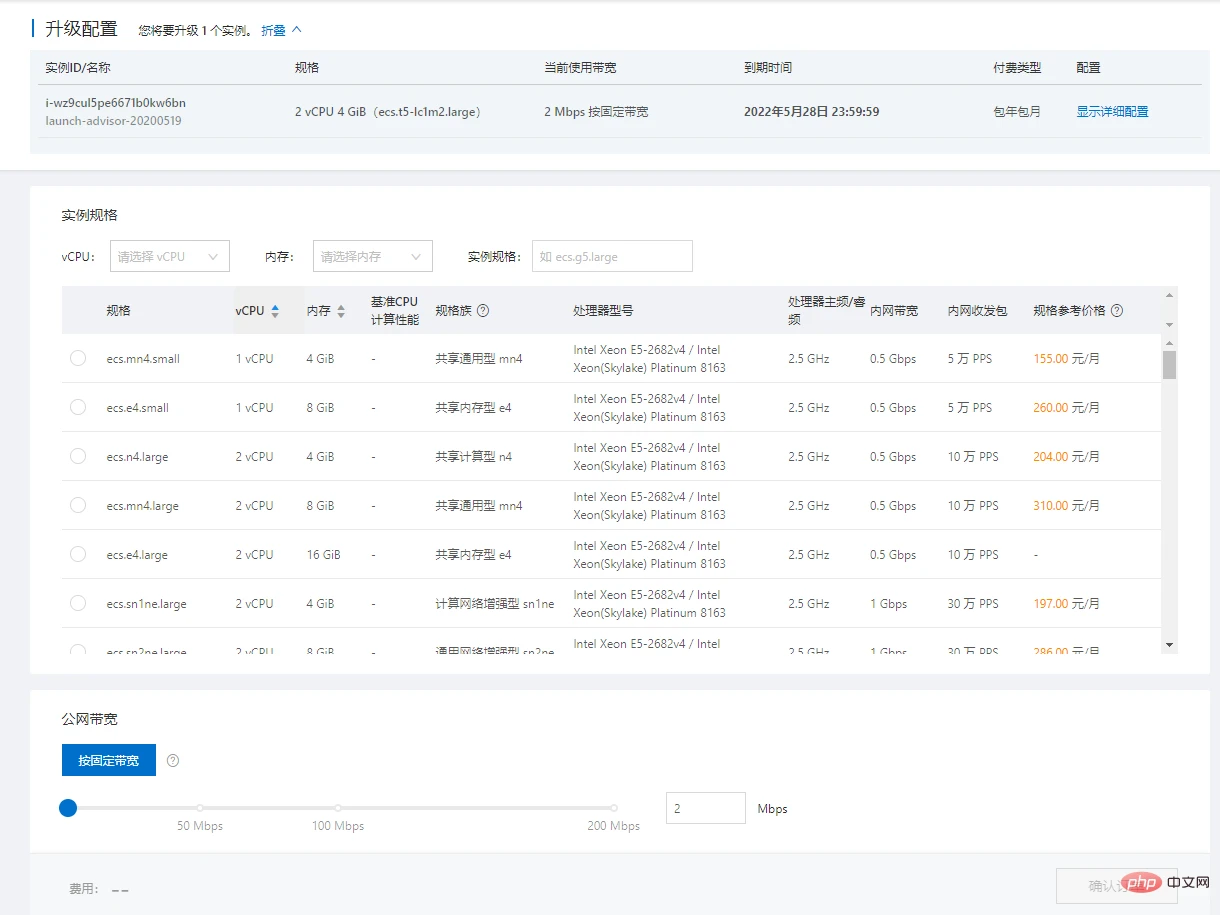Image resolution: width=1220 pixels, height=915 pixels.
Task: Show help for 规格参考价格 question icon
Action: coord(1117,311)
